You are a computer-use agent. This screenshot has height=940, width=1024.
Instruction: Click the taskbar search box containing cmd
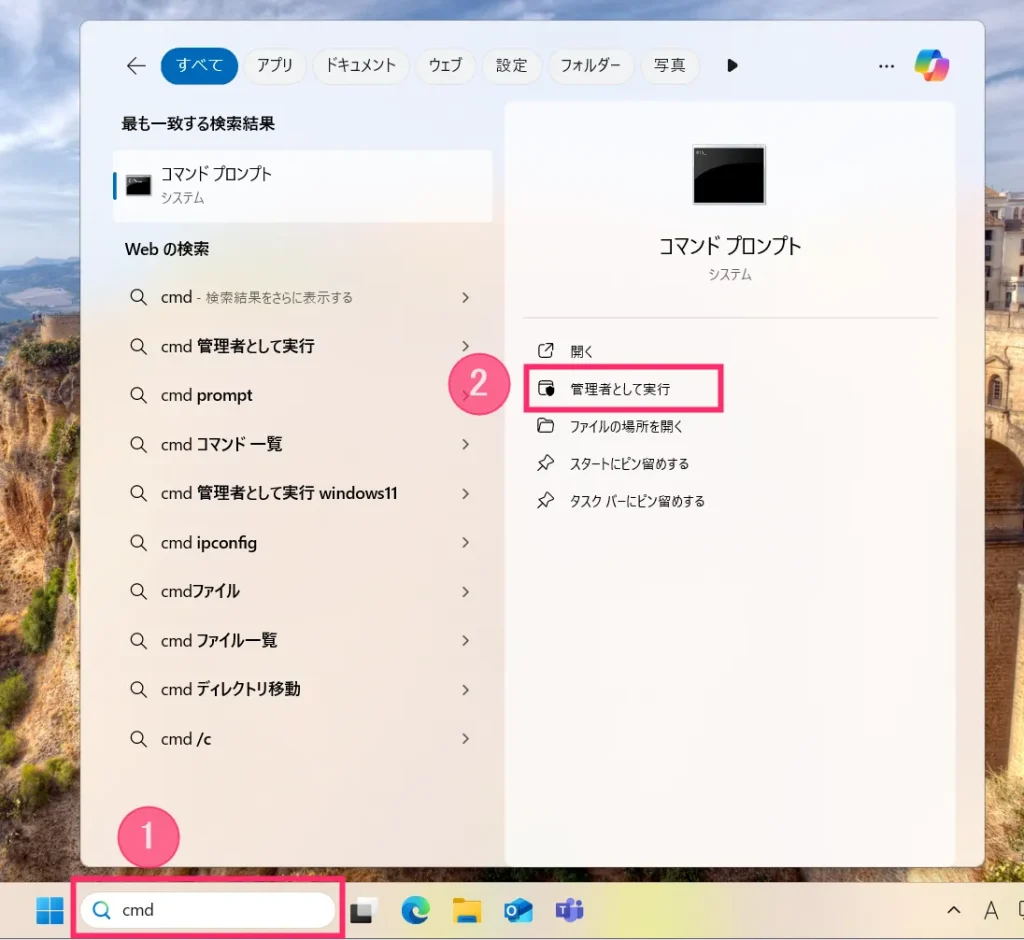point(208,910)
